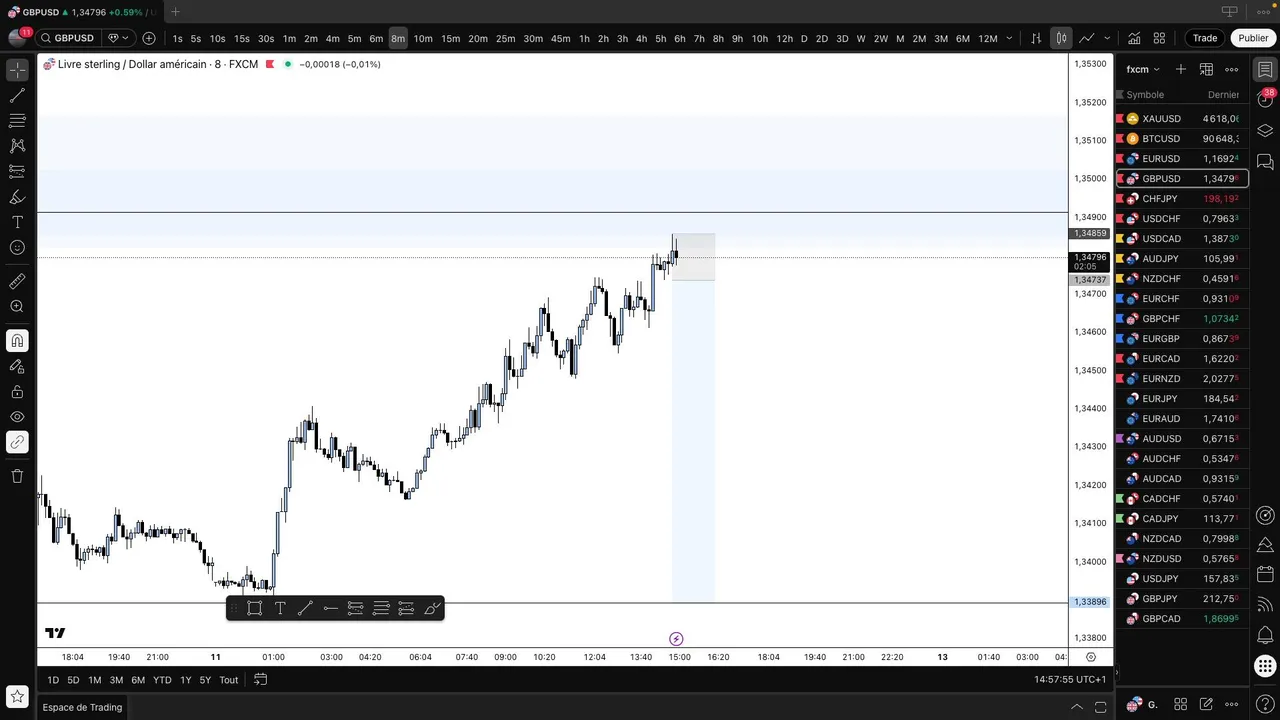Toggle magnet mode in left toolbar
The height and width of the screenshot is (720, 1280).
[17, 341]
